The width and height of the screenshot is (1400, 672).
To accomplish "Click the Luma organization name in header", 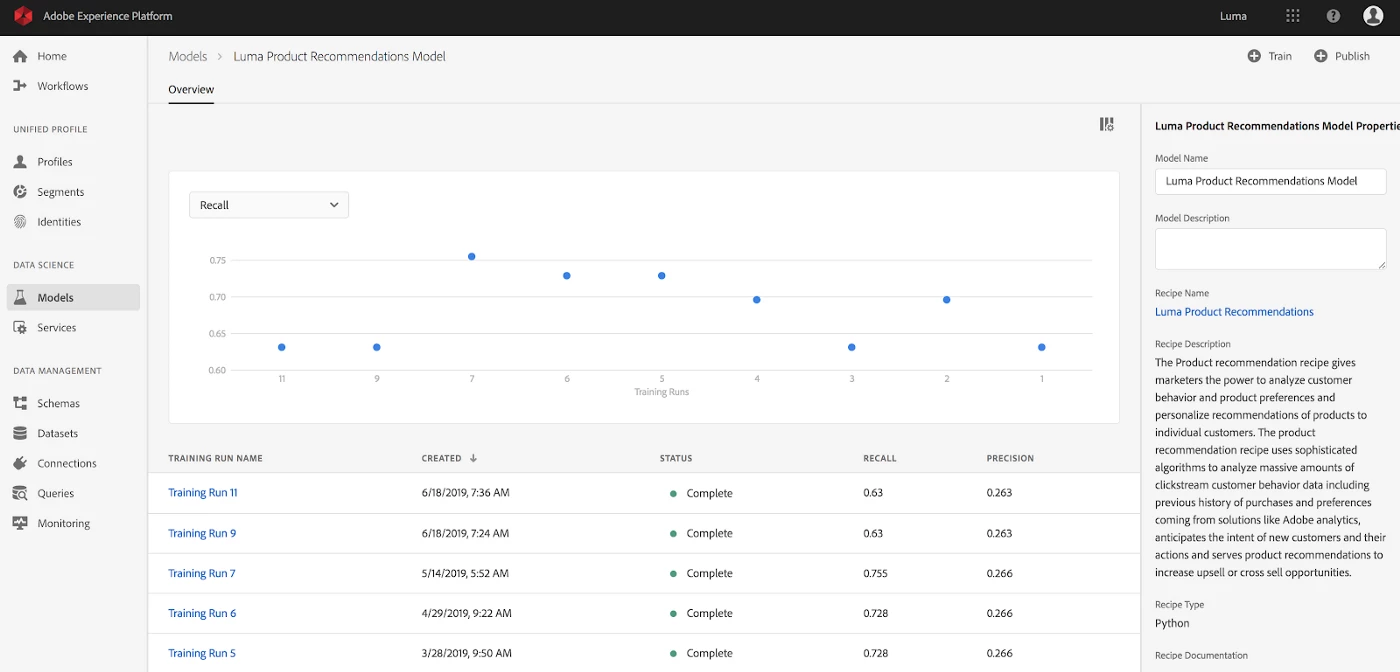I will pyautogui.click(x=1233, y=16).
